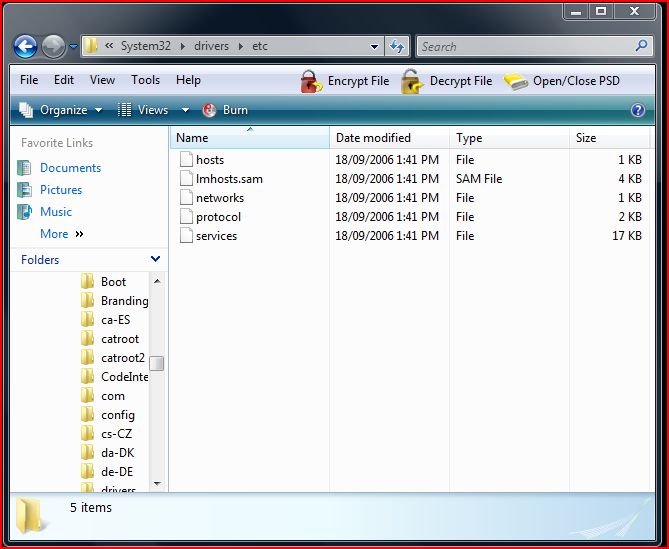Select the cs-CZ folder in tree

tap(116, 434)
